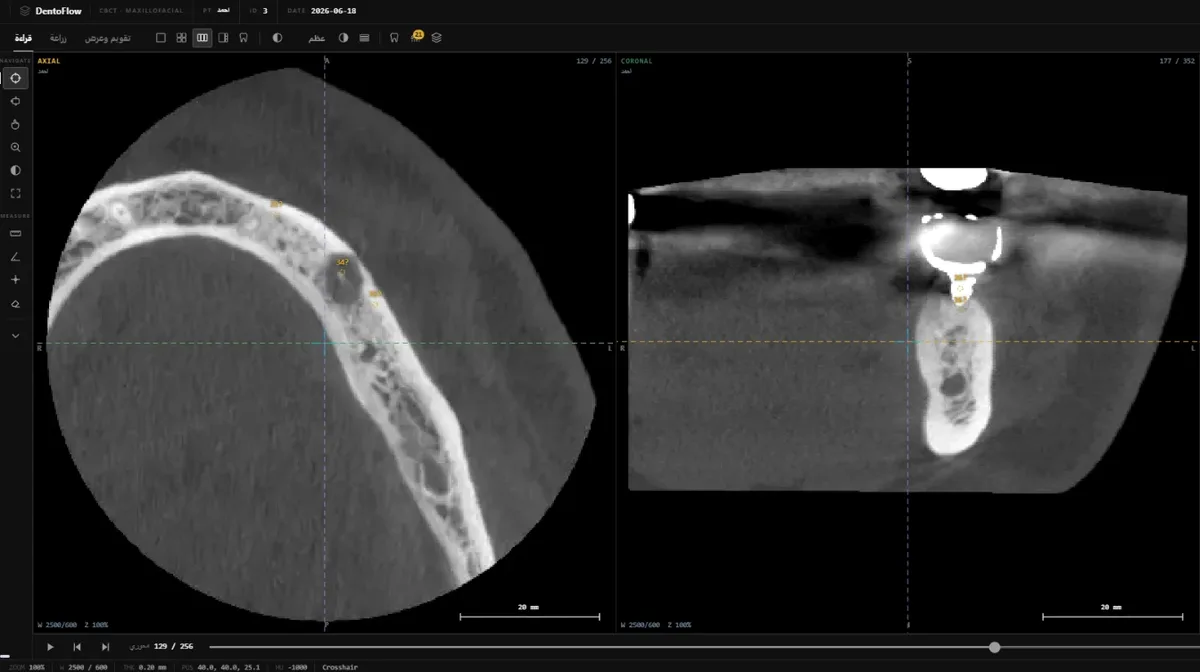The image size is (1200, 672).
Task: Toggle the half-circle invert icon in toolbar
Action: pyautogui.click(x=277, y=37)
